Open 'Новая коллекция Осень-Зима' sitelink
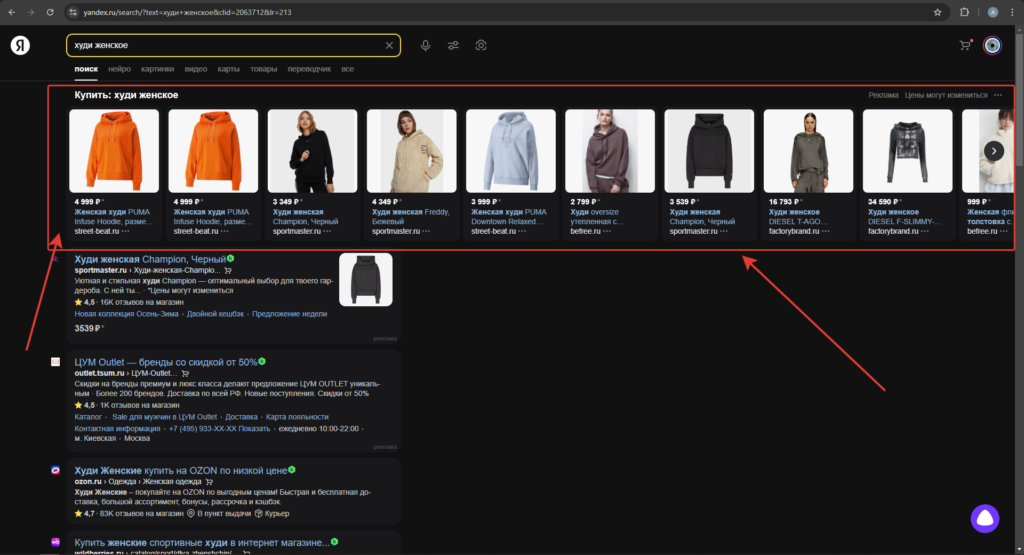The height and width of the screenshot is (555, 1024). pos(126,314)
